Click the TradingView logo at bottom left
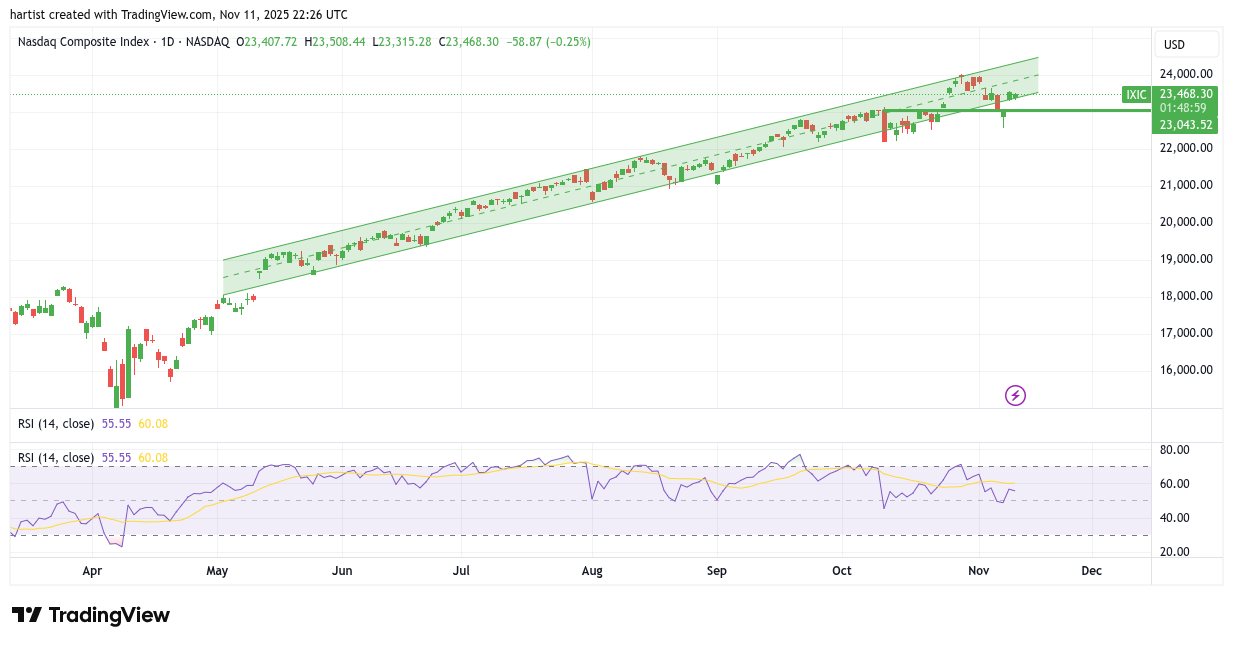This screenshot has width=1233, height=645. click(91, 615)
